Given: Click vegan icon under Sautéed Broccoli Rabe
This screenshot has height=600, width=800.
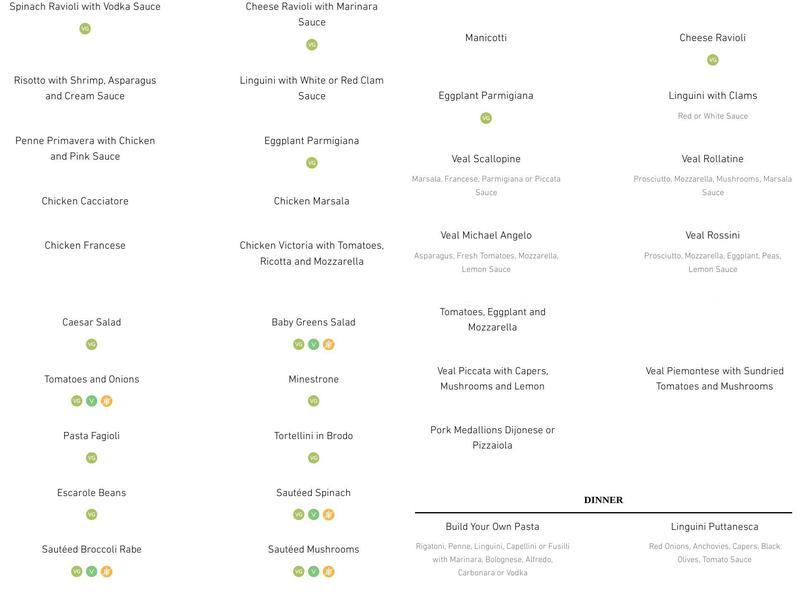Looking at the screenshot, I should (x=91, y=572).
